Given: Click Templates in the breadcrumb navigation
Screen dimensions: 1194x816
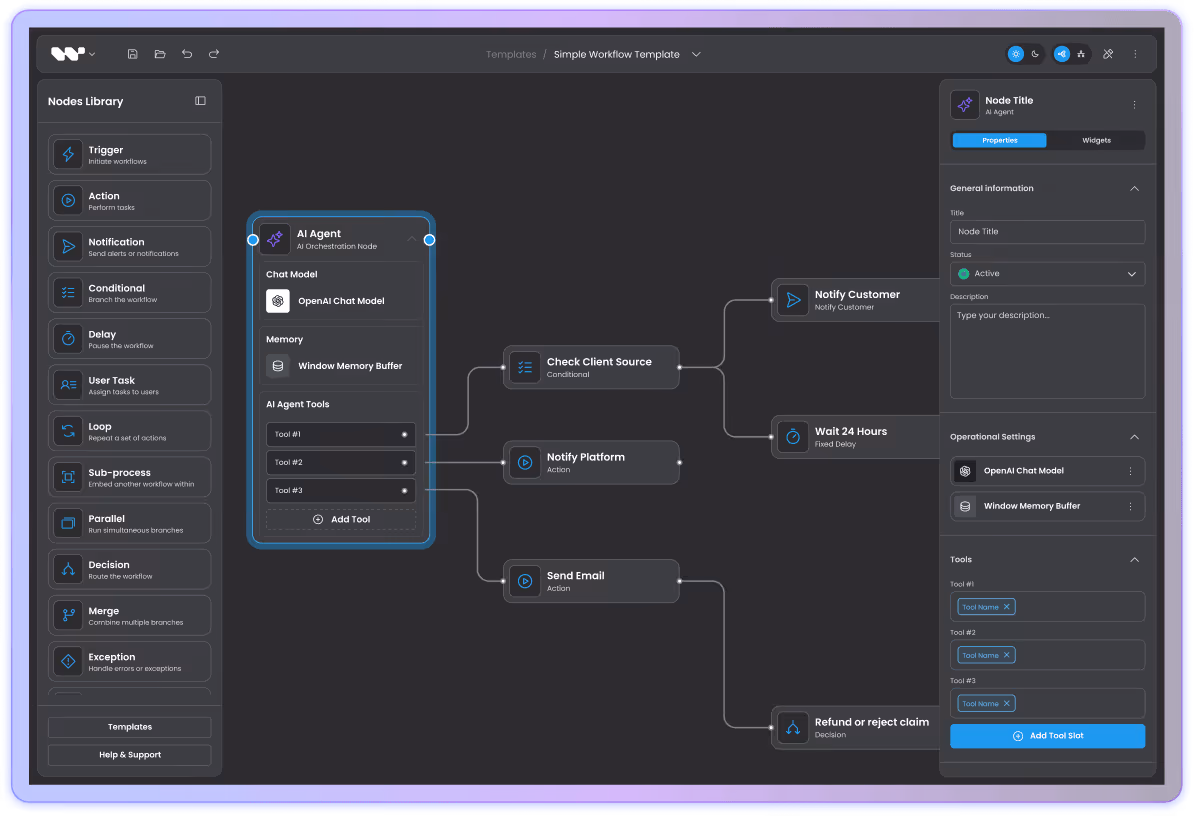Looking at the screenshot, I should click(511, 54).
